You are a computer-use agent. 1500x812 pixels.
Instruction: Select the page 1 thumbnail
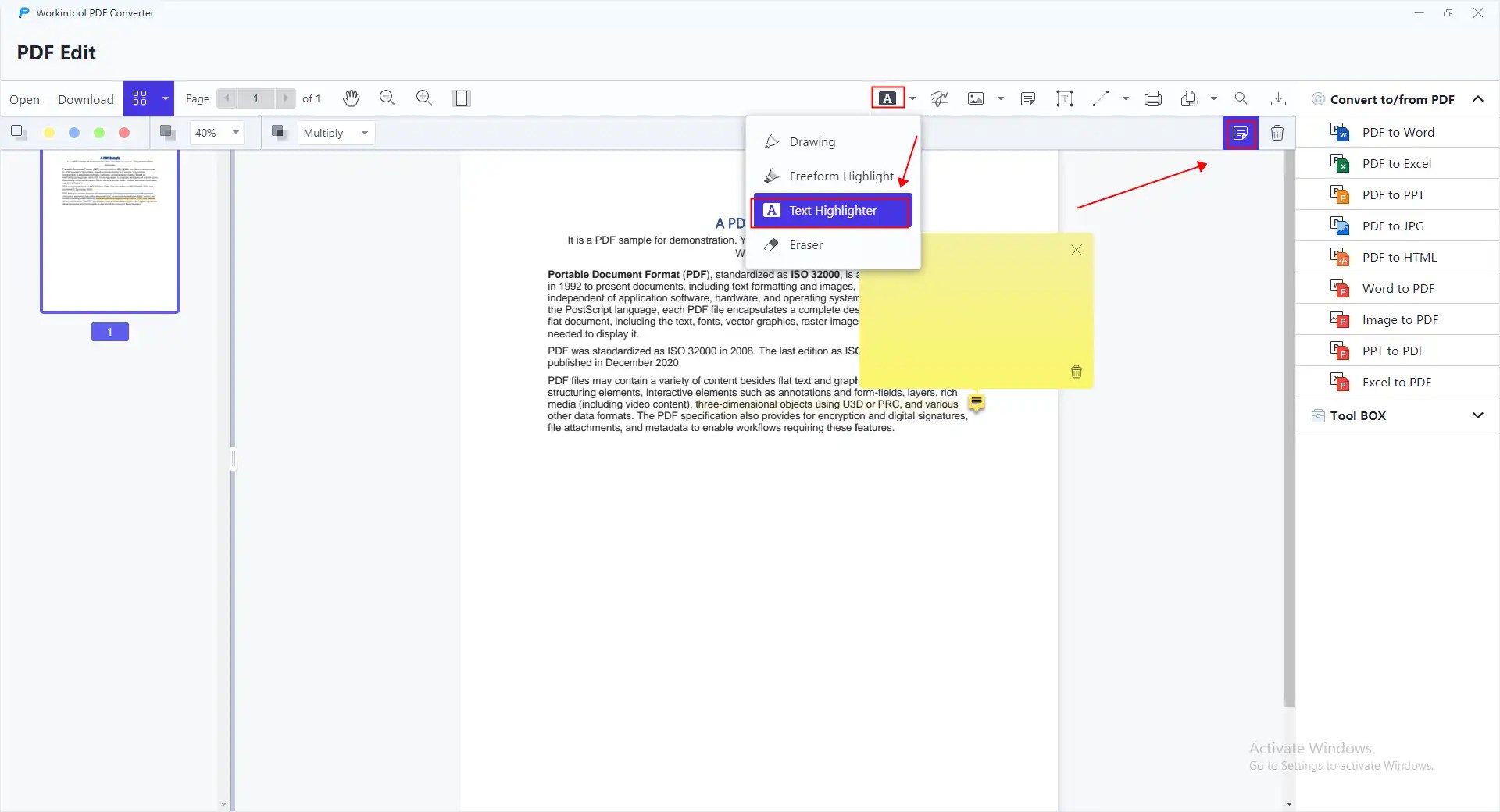[x=109, y=232]
